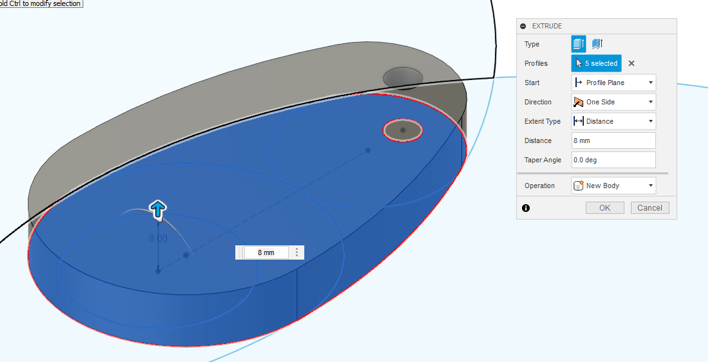Click the blue extrude direction arrow manipulator
Viewport: 708px width, 362px height.
[158, 210]
